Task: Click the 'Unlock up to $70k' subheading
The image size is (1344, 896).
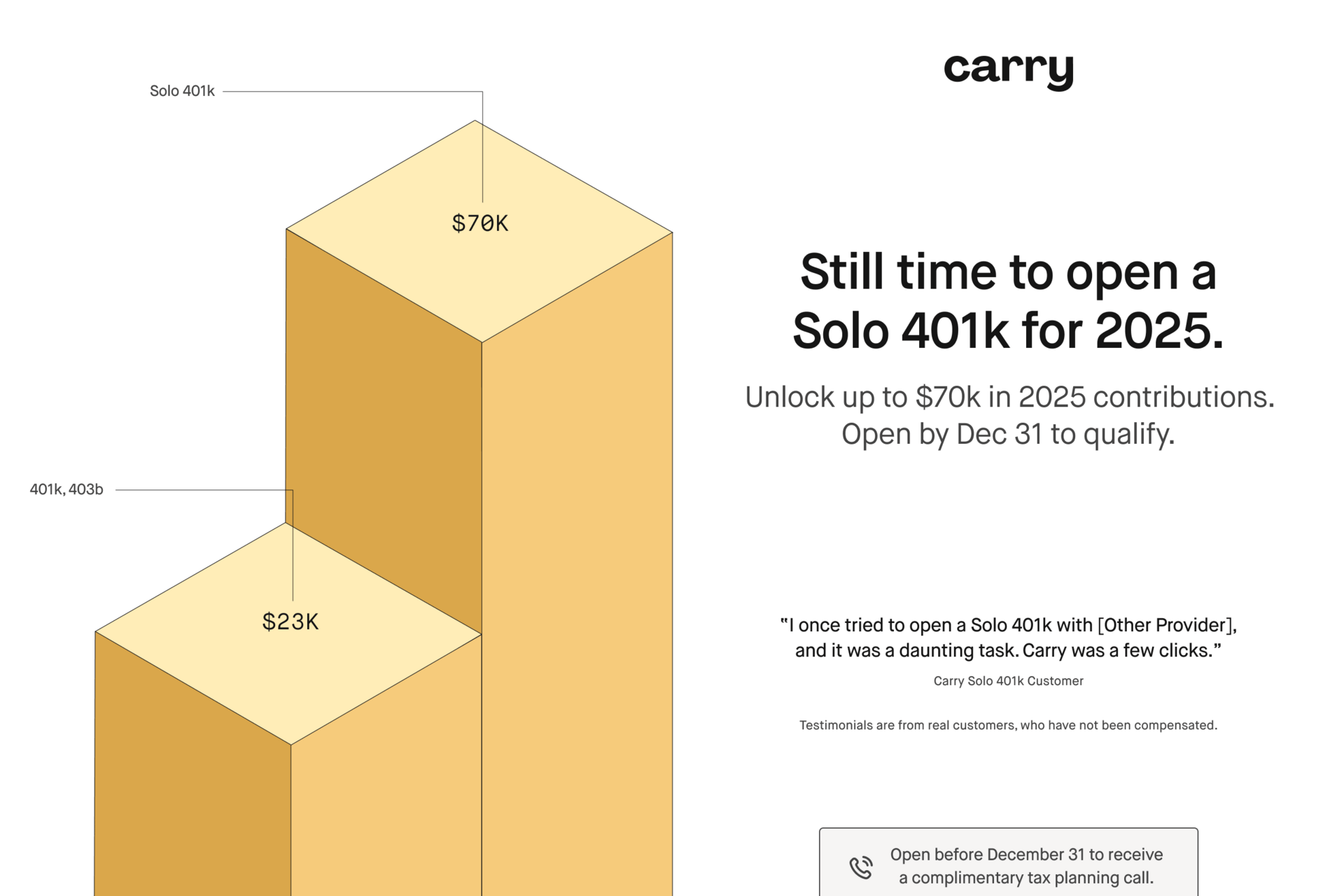Action: [1009, 397]
